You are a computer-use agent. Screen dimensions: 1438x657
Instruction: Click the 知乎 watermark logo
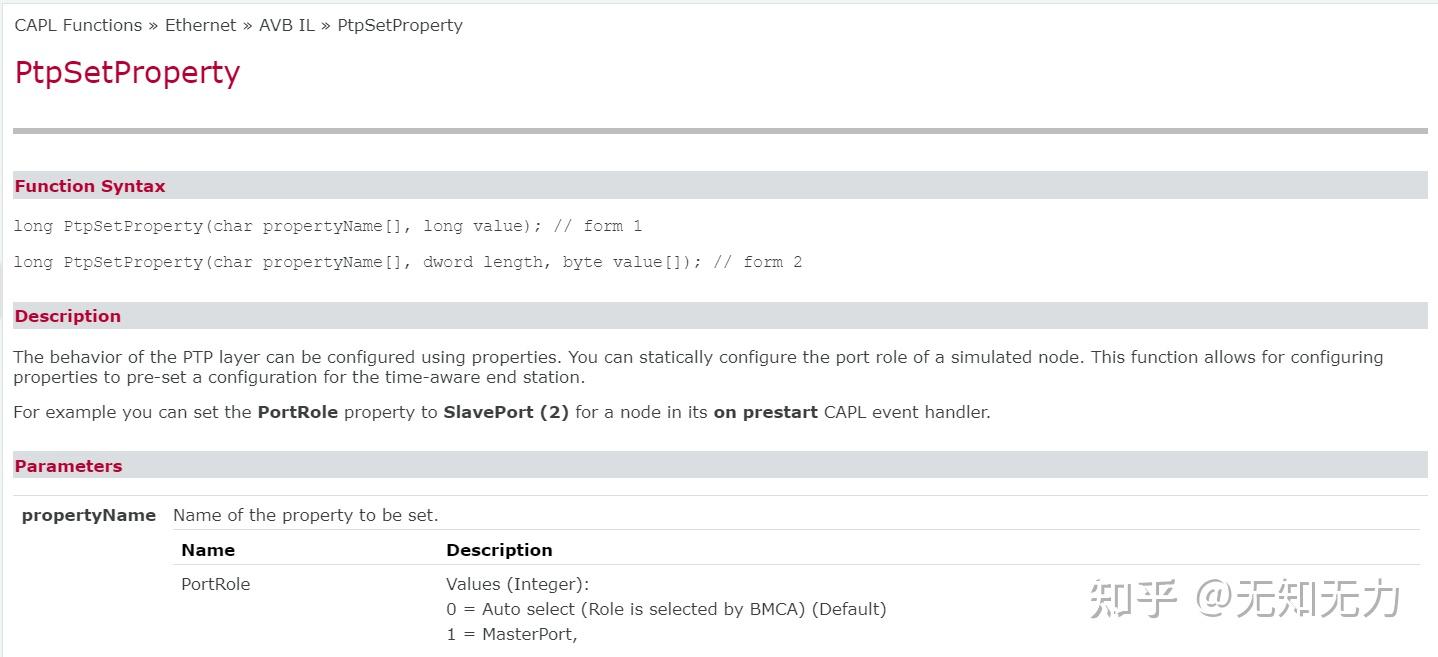point(1133,599)
